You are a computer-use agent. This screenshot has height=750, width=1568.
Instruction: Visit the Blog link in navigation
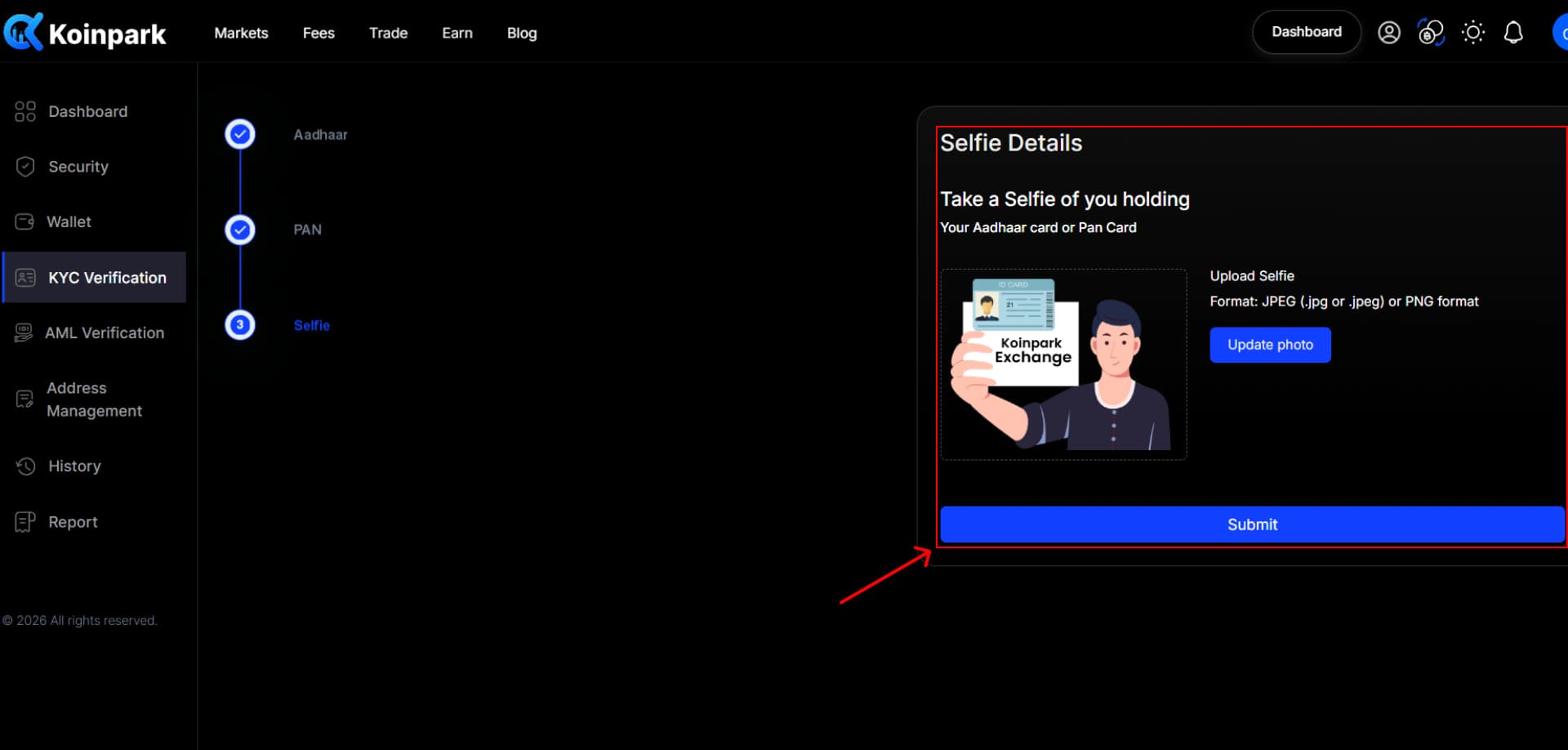[522, 33]
